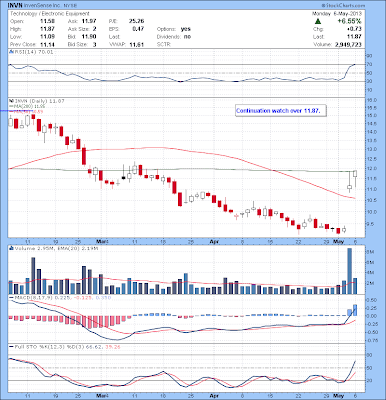Click the 11.87 value in the High row
This screenshot has height=400, width=386.
[47, 29]
